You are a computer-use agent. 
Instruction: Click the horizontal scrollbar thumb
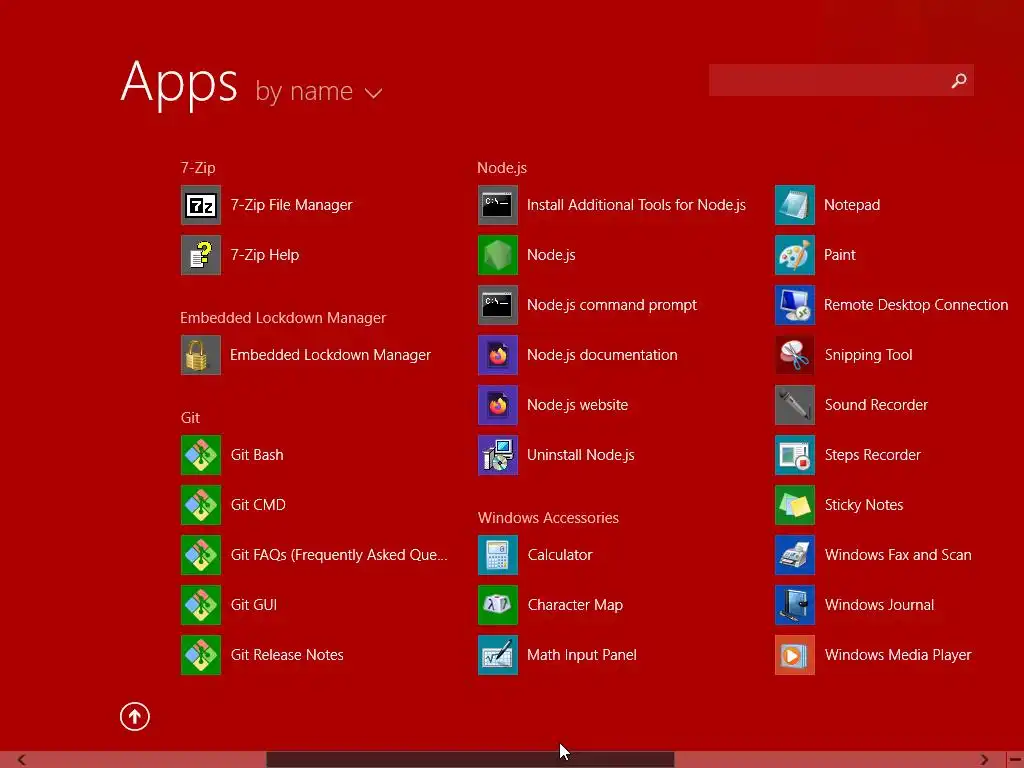pos(470,760)
